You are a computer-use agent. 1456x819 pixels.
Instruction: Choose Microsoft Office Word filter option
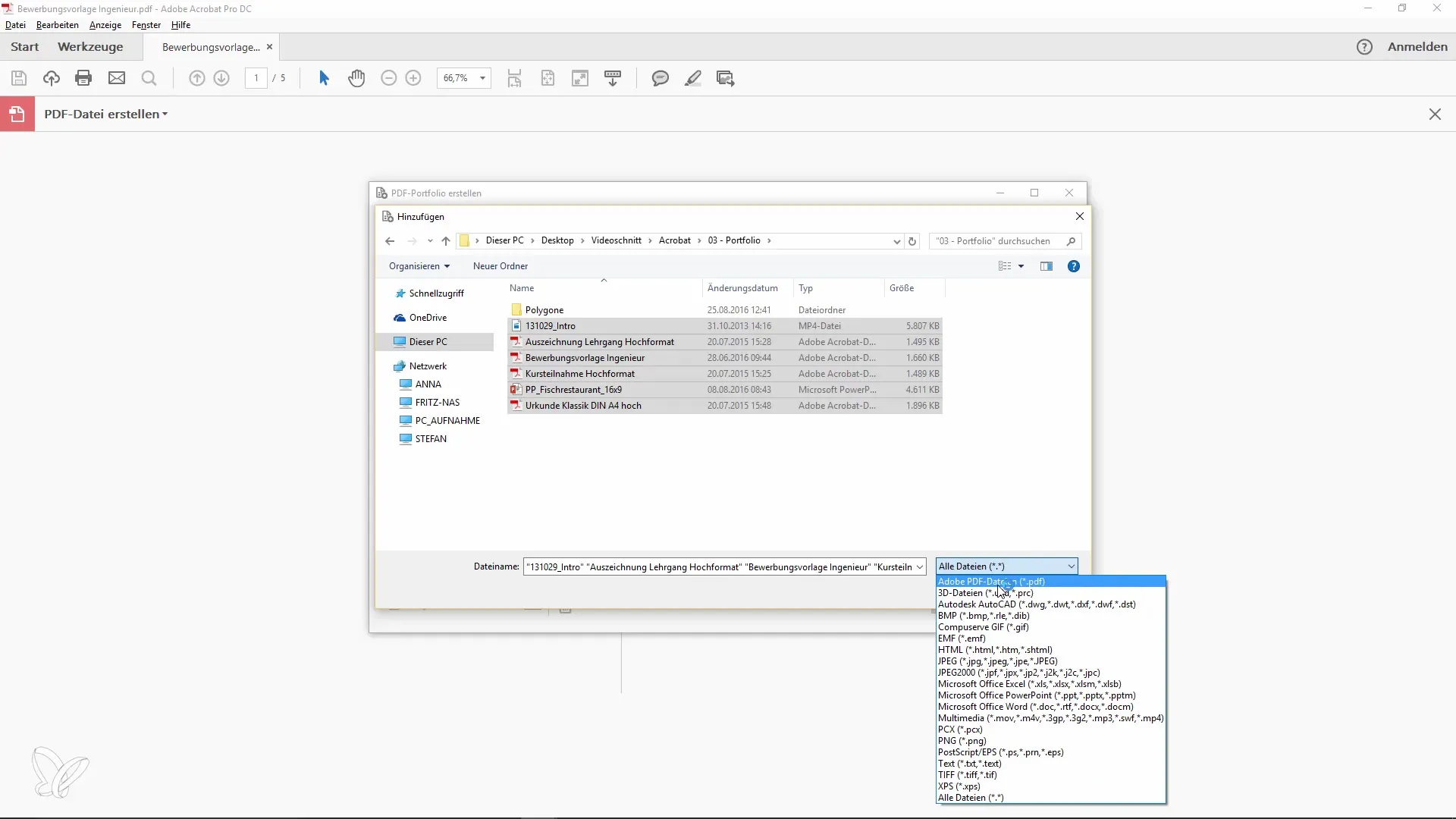(x=1051, y=707)
